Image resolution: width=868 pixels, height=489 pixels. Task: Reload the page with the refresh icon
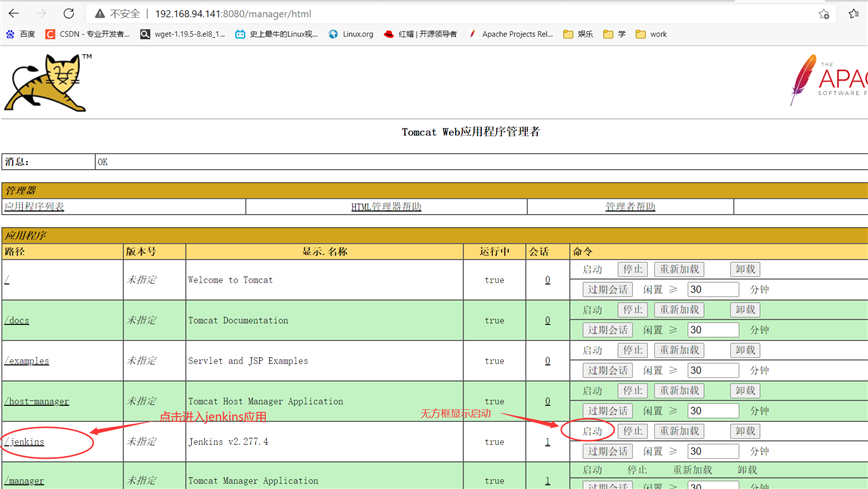point(68,13)
